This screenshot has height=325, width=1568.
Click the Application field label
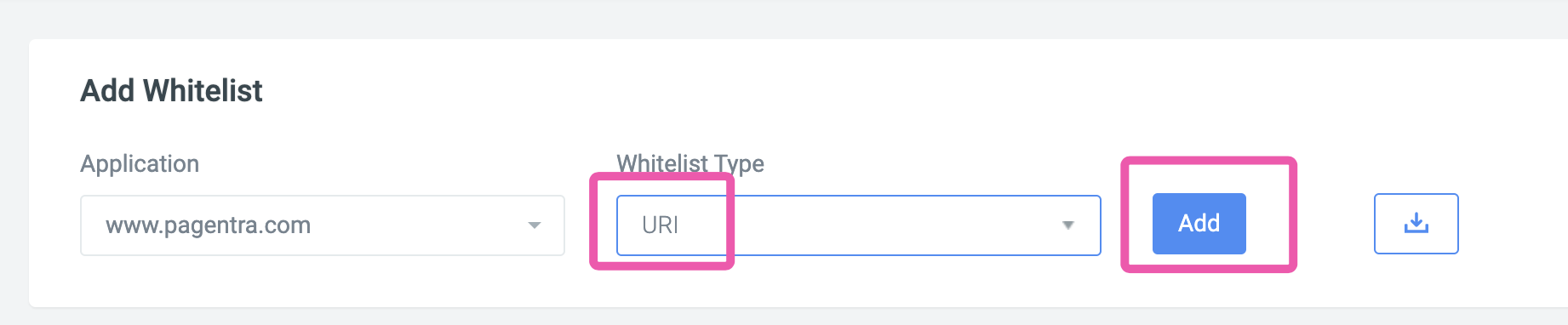pyautogui.click(x=140, y=163)
